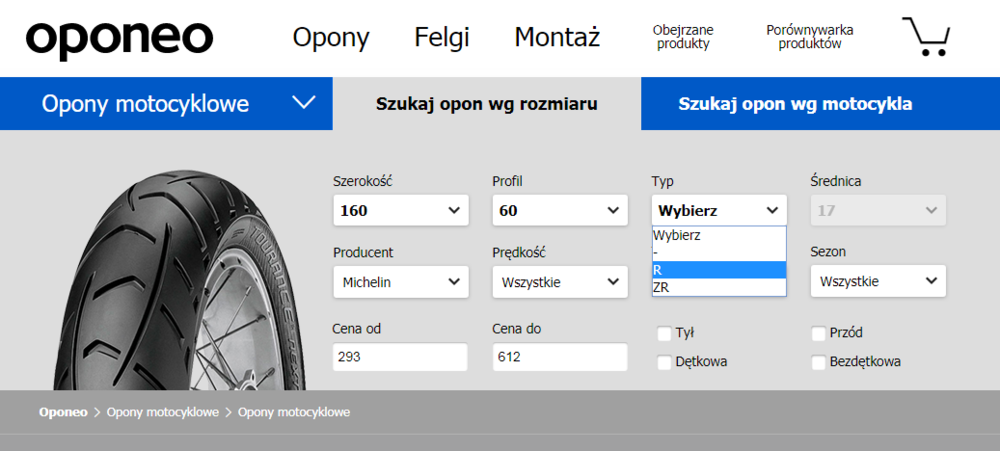The height and width of the screenshot is (451, 1000).
Task: Click the Średnica field label
Action: pos(835,182)
